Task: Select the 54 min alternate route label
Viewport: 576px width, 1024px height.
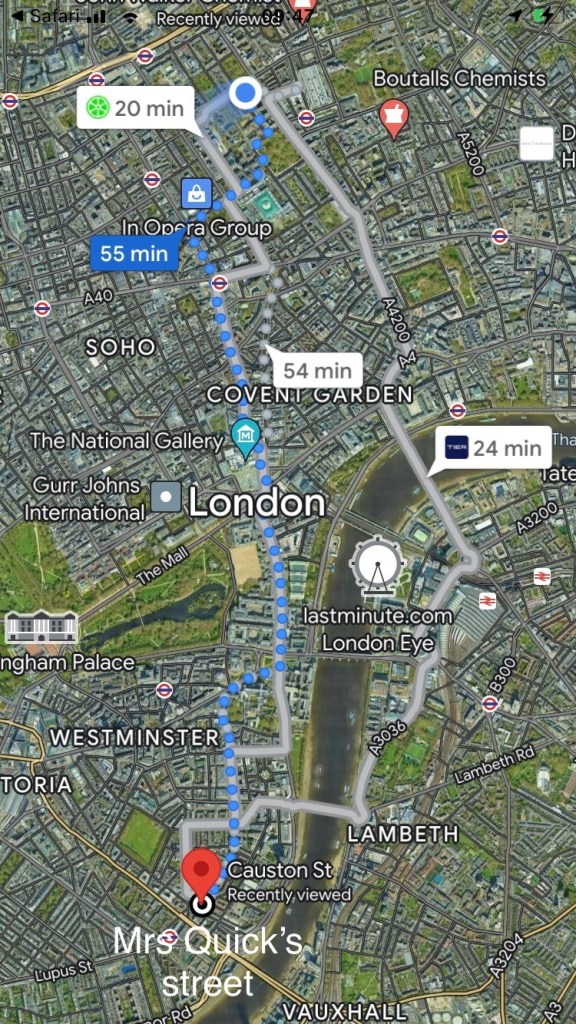Action: tap(317, 371)
